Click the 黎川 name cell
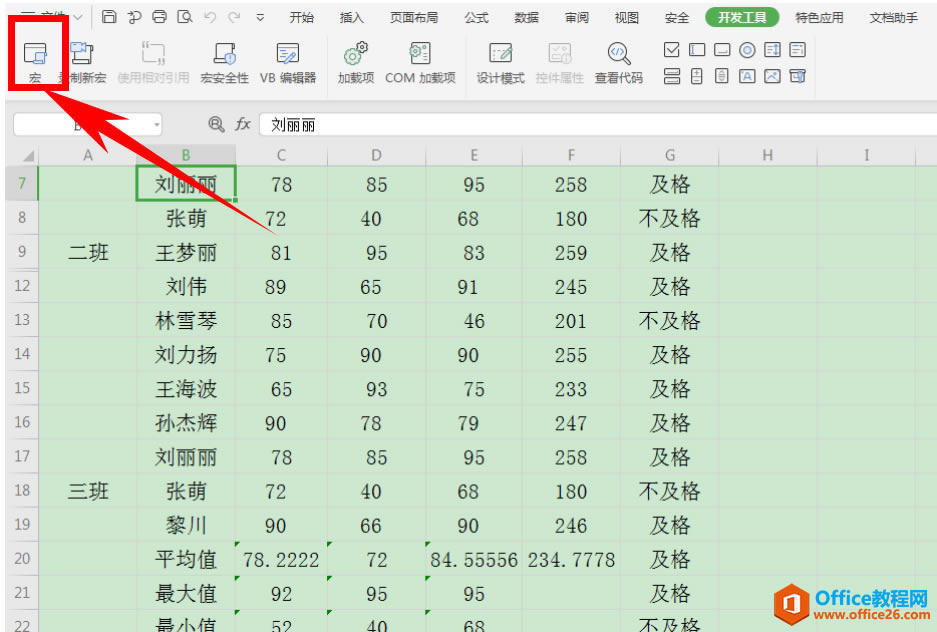937x632 pixels. coord(186,525)
